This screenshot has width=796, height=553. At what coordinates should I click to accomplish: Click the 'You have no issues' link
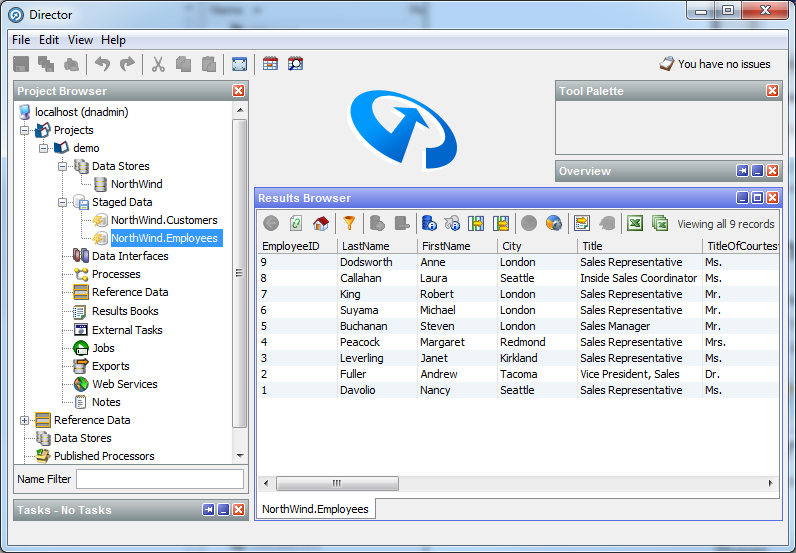pyautogui.click(x=724, y=64)
